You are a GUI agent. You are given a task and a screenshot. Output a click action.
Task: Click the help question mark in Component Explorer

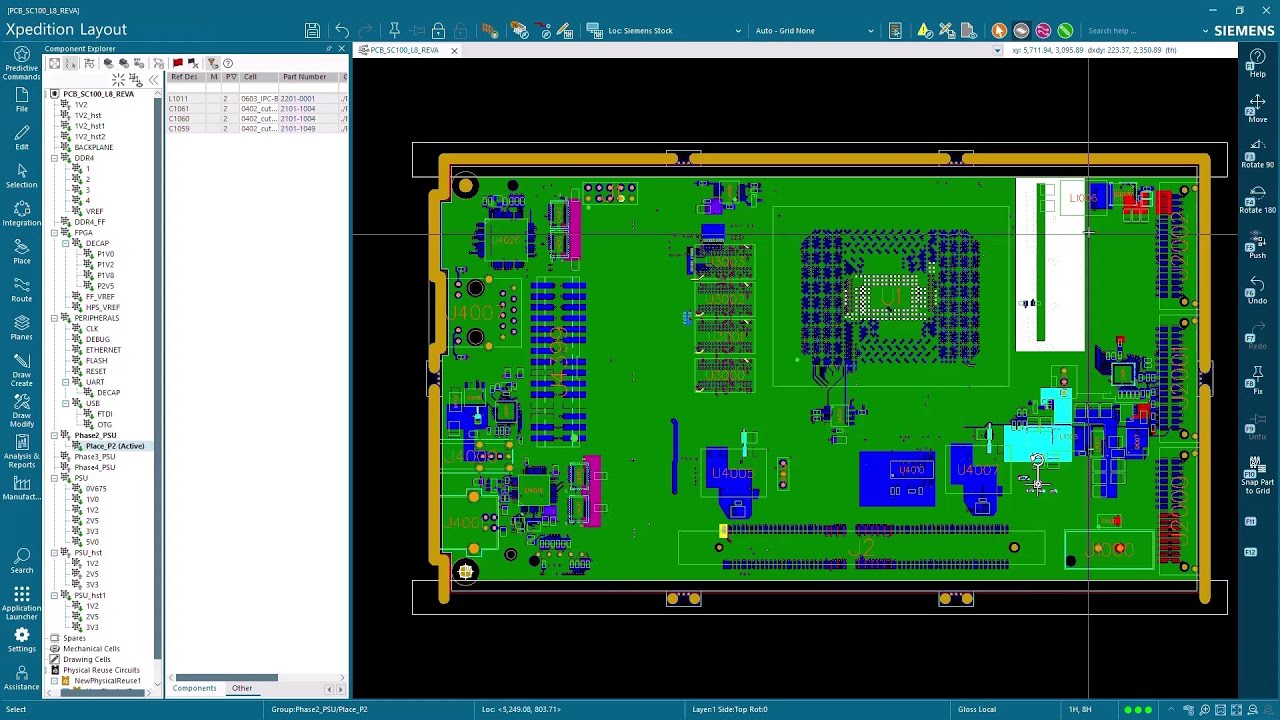(x=228, y=63)
